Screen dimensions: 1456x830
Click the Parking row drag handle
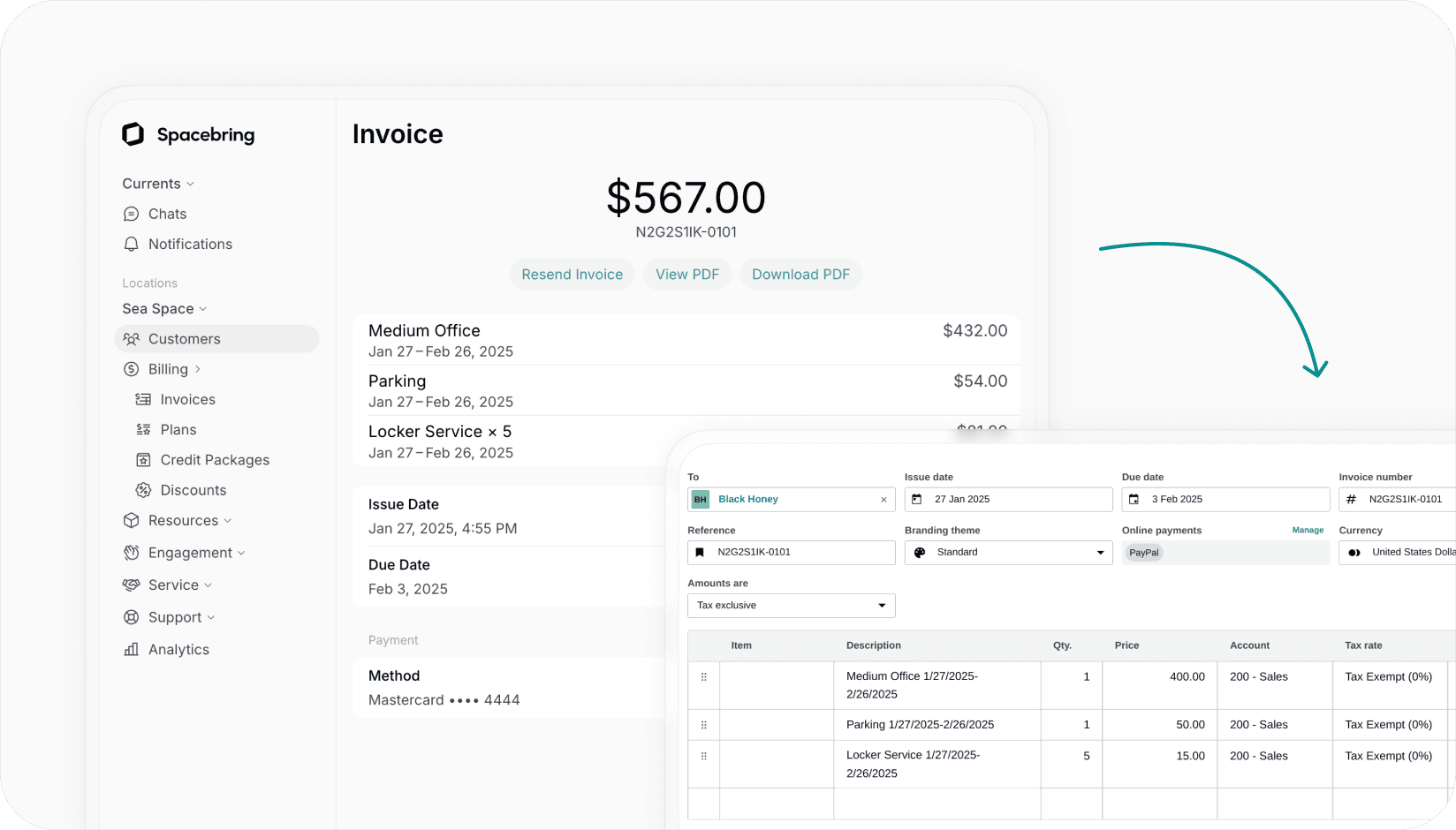point(704,725)
